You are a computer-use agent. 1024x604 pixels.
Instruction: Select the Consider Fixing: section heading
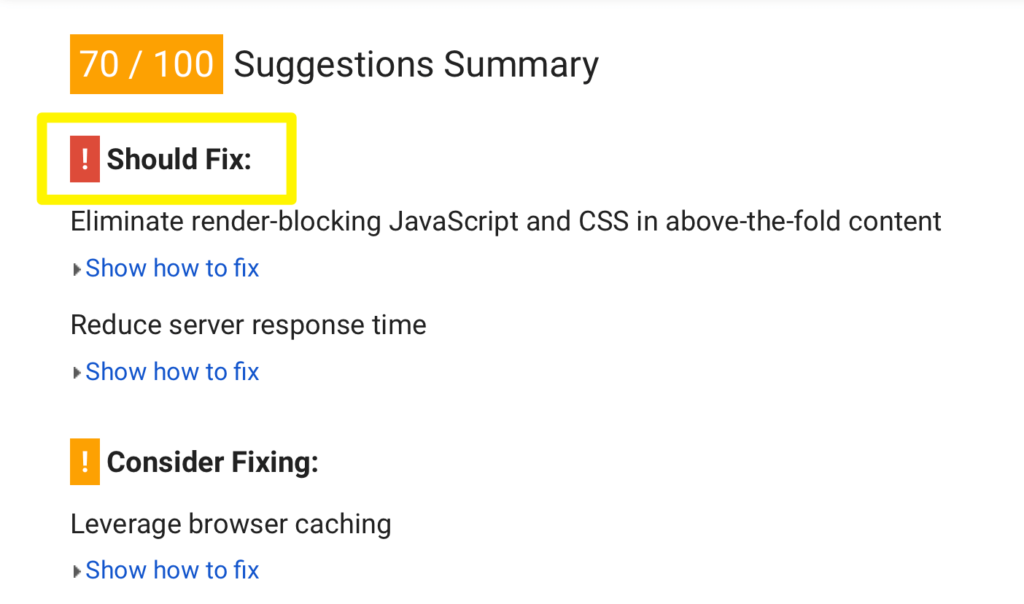tap(212, 462)
